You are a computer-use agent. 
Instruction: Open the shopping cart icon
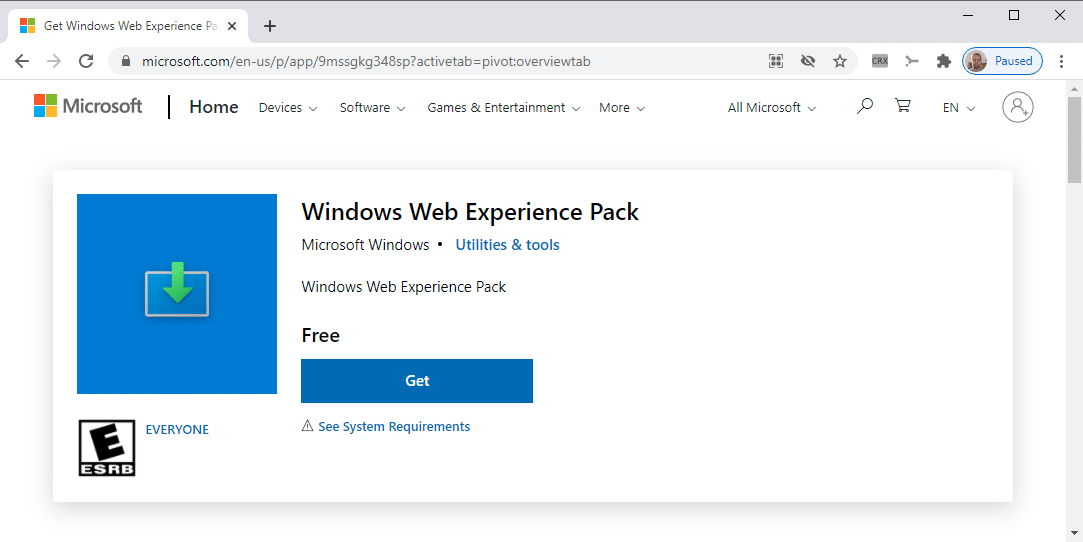[903, 106]
